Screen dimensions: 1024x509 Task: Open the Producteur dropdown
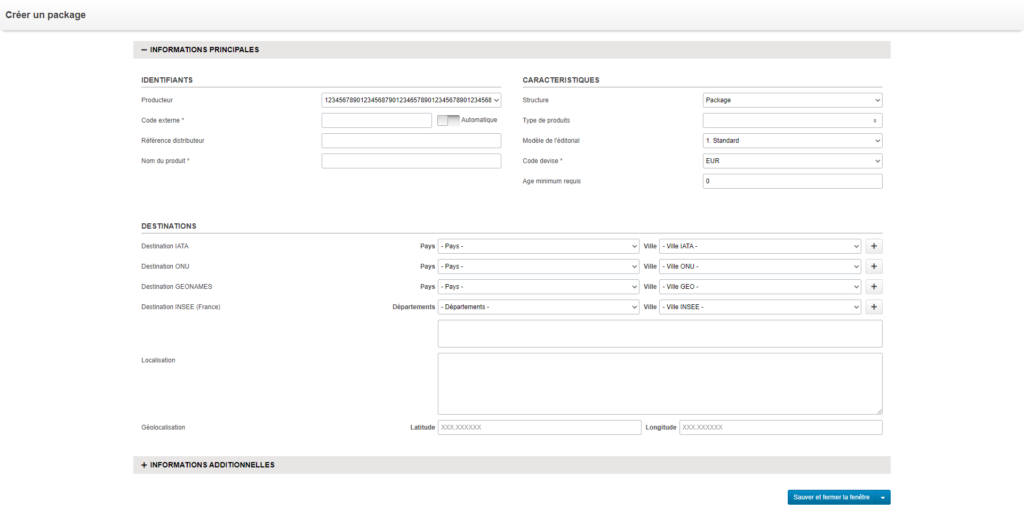(411, 100)
